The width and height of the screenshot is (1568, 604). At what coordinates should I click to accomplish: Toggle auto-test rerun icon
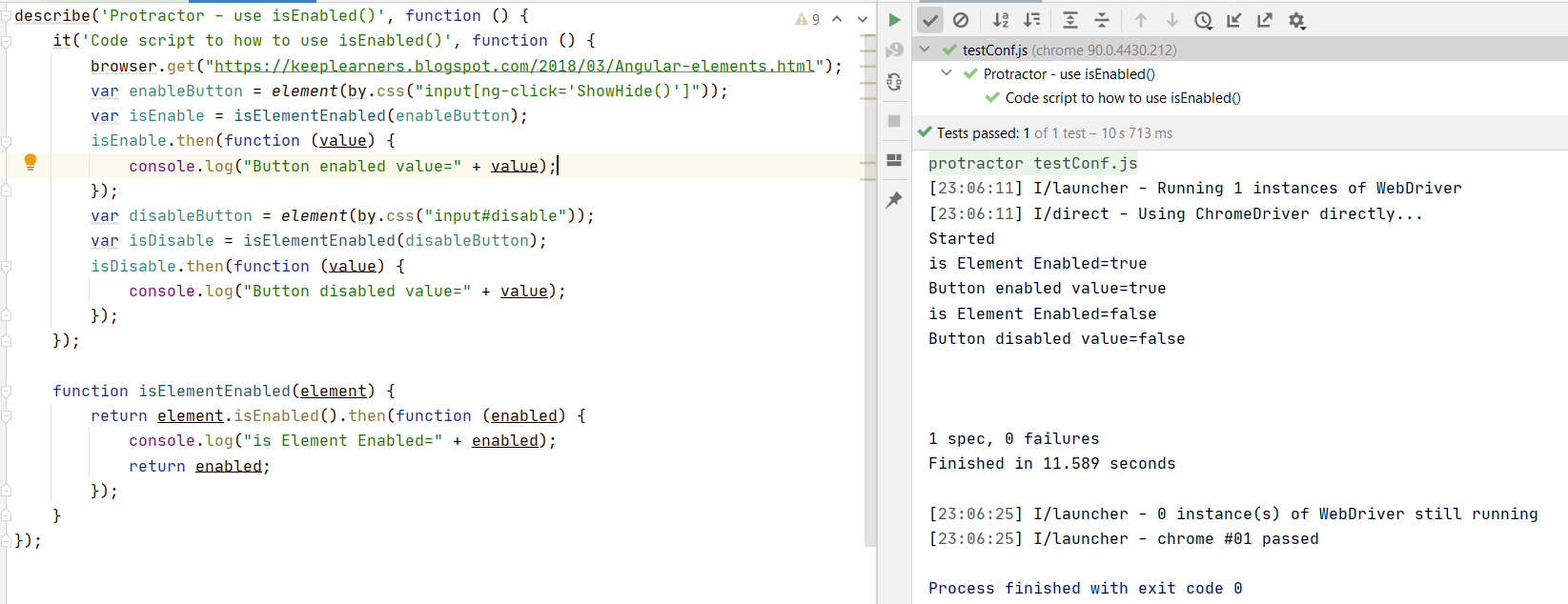[x=894, y=82]
